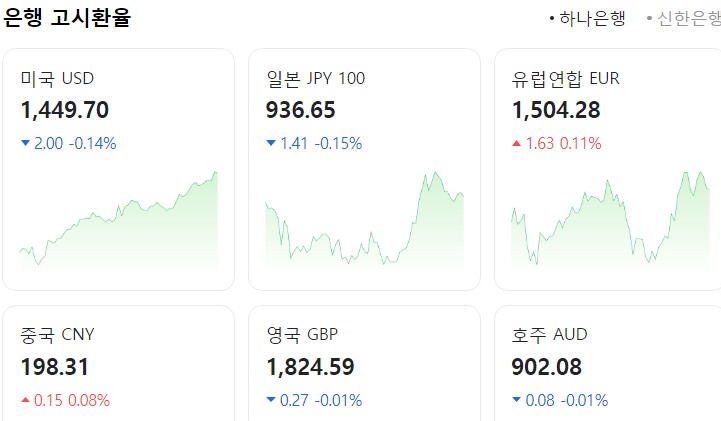Image resolution: width=721 pixels, height=421 pixels.
Task: Open the 호주 AUD currency title
Action: [549, 334]
